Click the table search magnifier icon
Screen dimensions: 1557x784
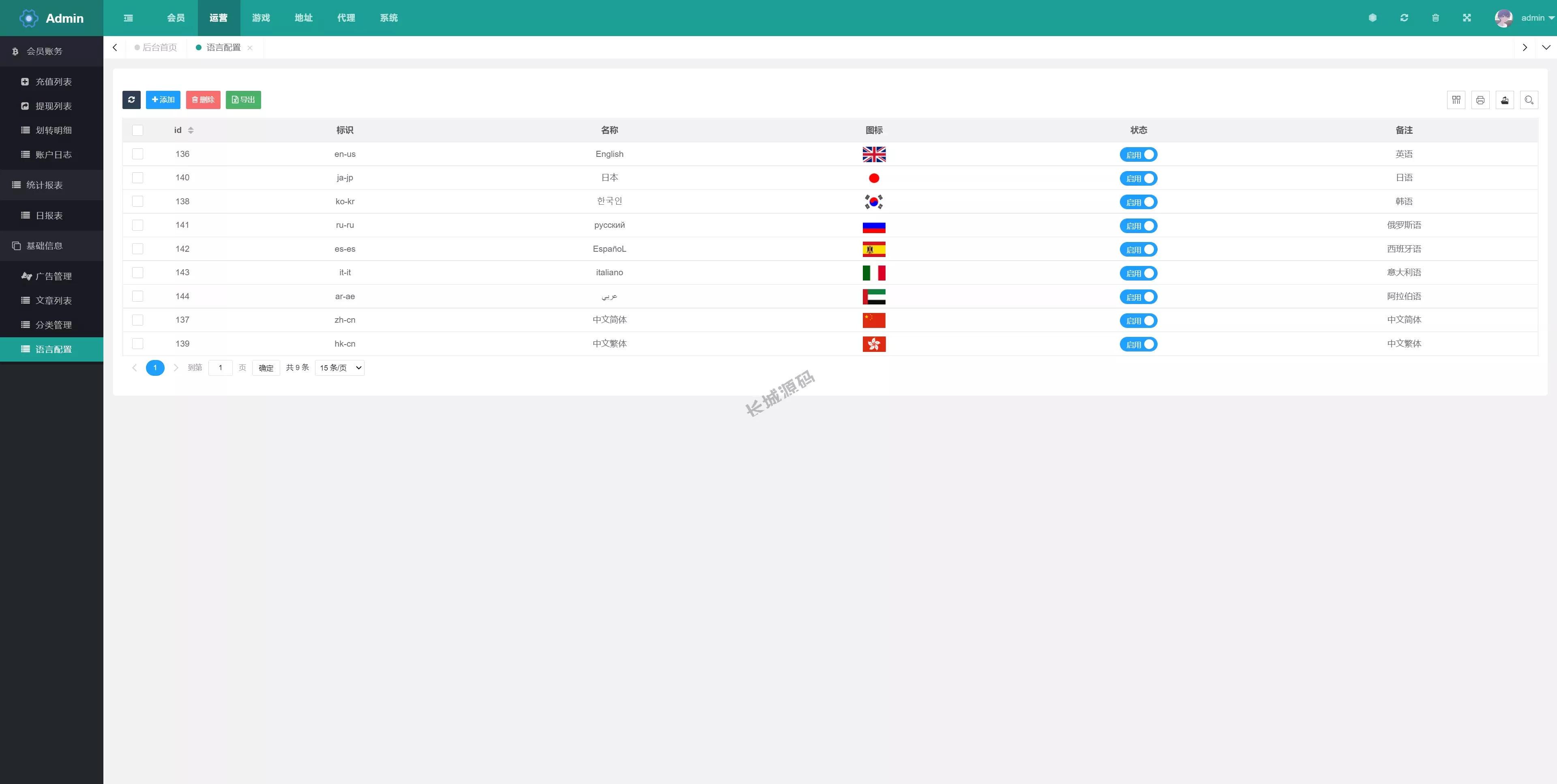1529,100
